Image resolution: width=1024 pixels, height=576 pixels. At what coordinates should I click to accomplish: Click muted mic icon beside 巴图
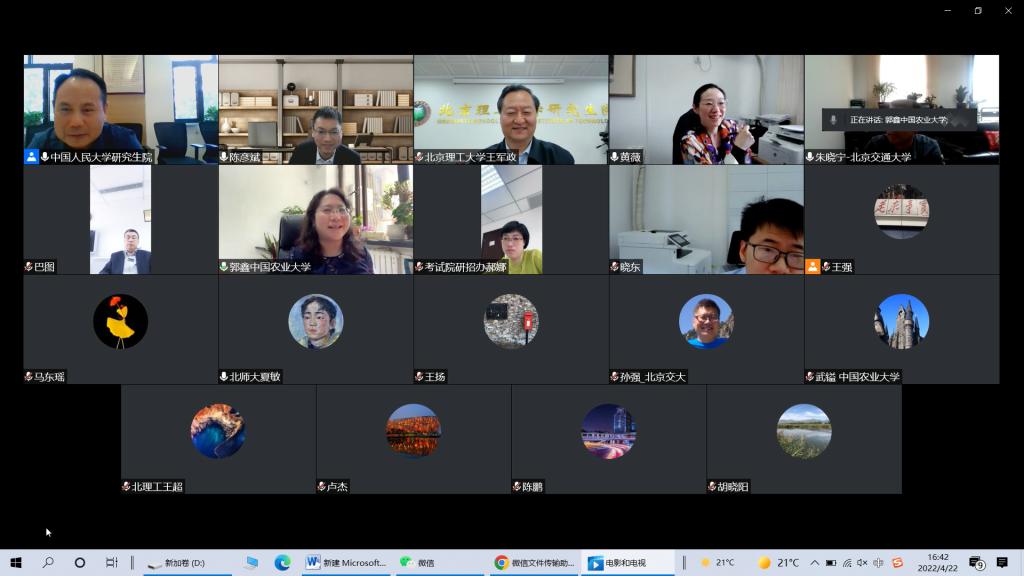29,267
